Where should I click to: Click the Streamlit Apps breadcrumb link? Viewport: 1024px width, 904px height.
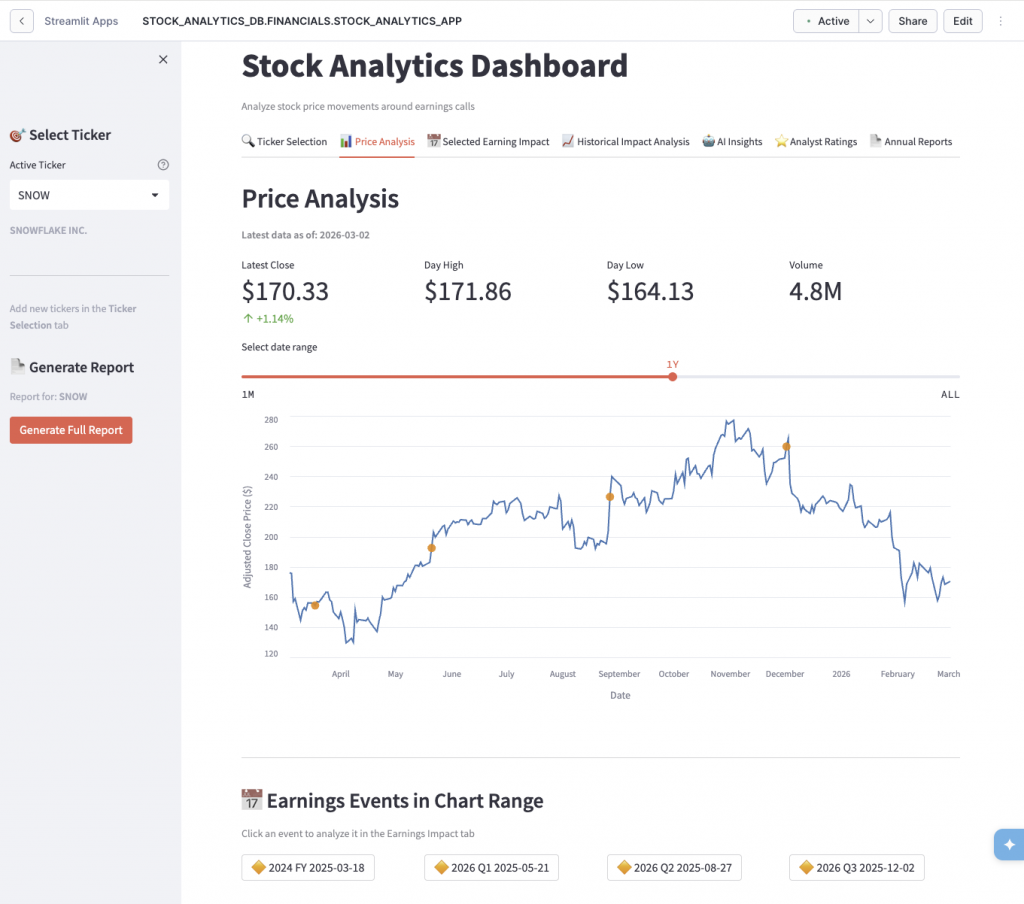click(x=81, y=21)
